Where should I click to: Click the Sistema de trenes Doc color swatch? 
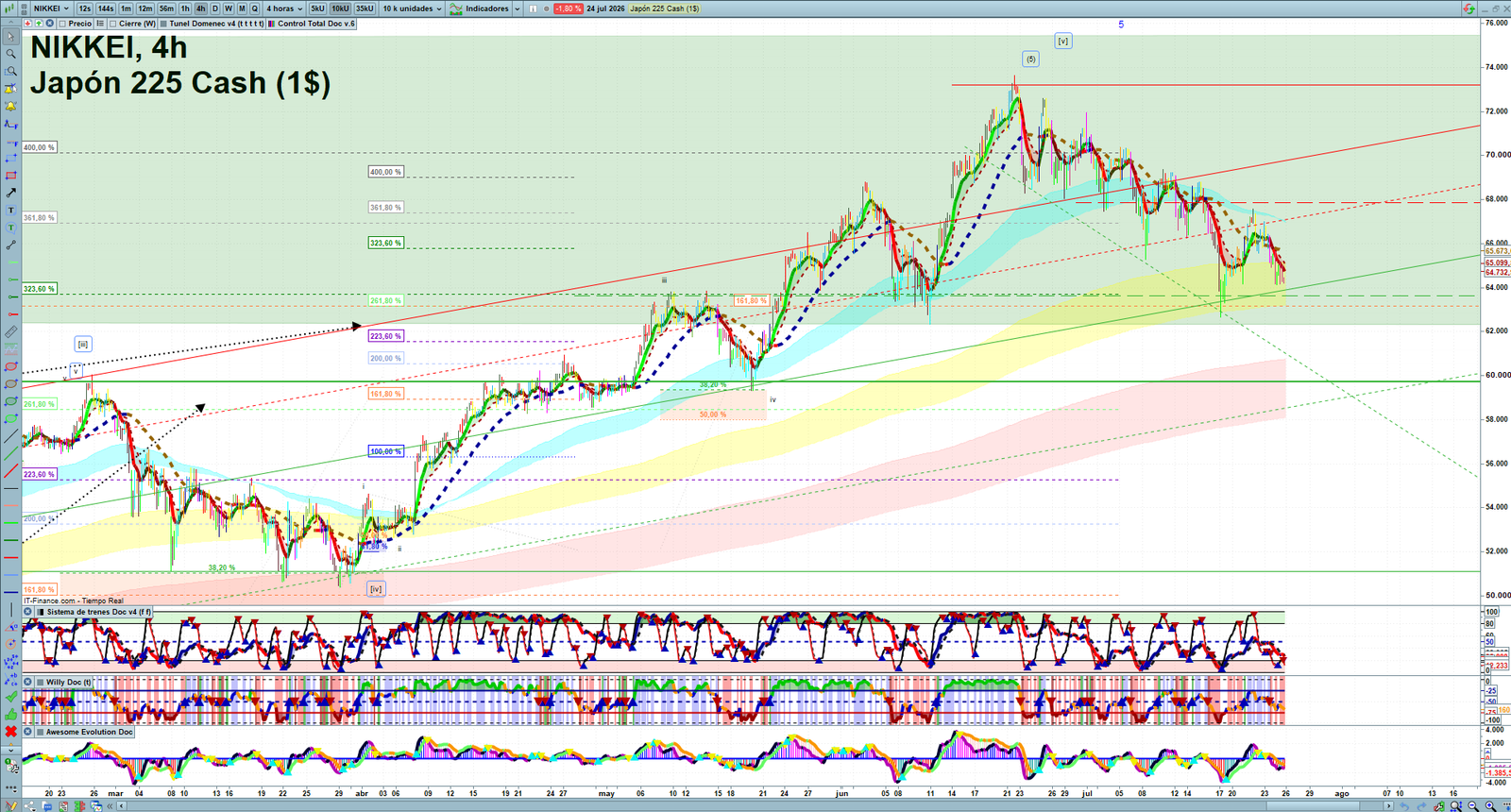(40, 611)
